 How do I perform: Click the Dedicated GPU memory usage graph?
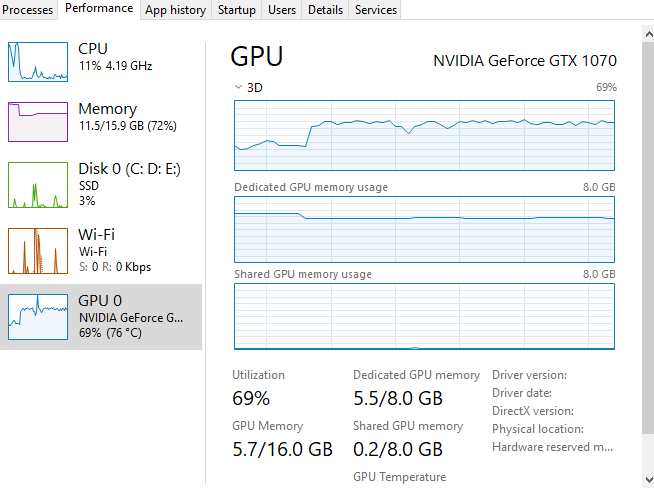[425, 231]
